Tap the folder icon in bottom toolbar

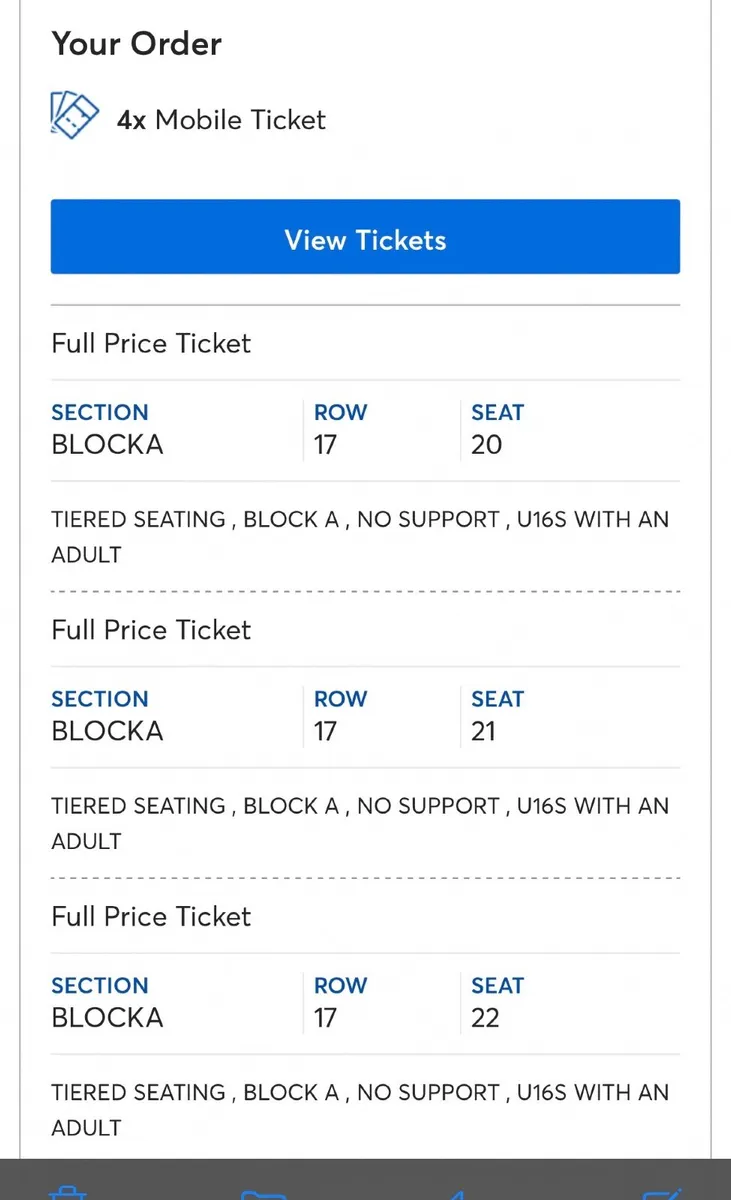click(263, 1194)
